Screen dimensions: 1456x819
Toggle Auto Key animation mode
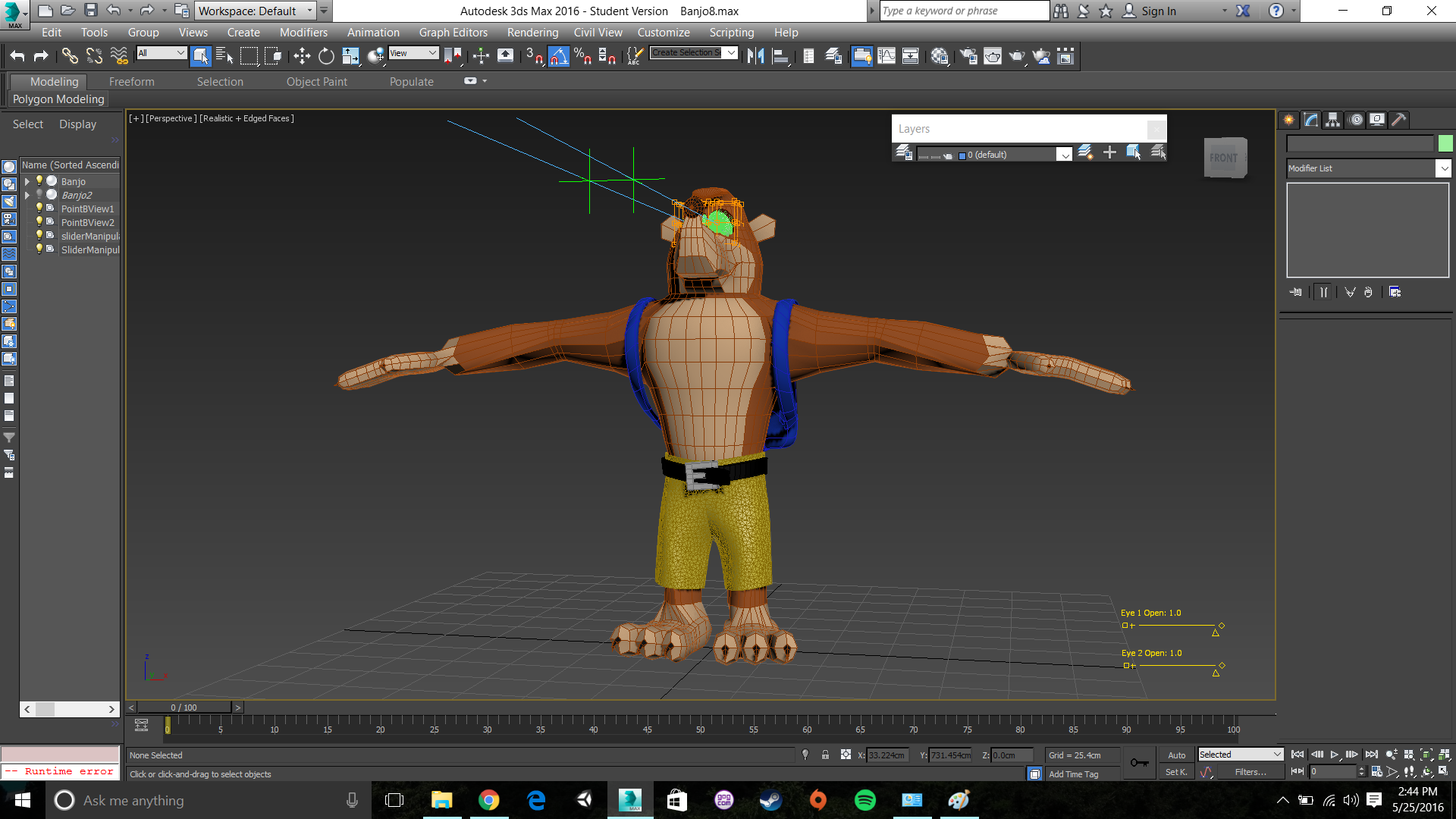(1176, 755)
